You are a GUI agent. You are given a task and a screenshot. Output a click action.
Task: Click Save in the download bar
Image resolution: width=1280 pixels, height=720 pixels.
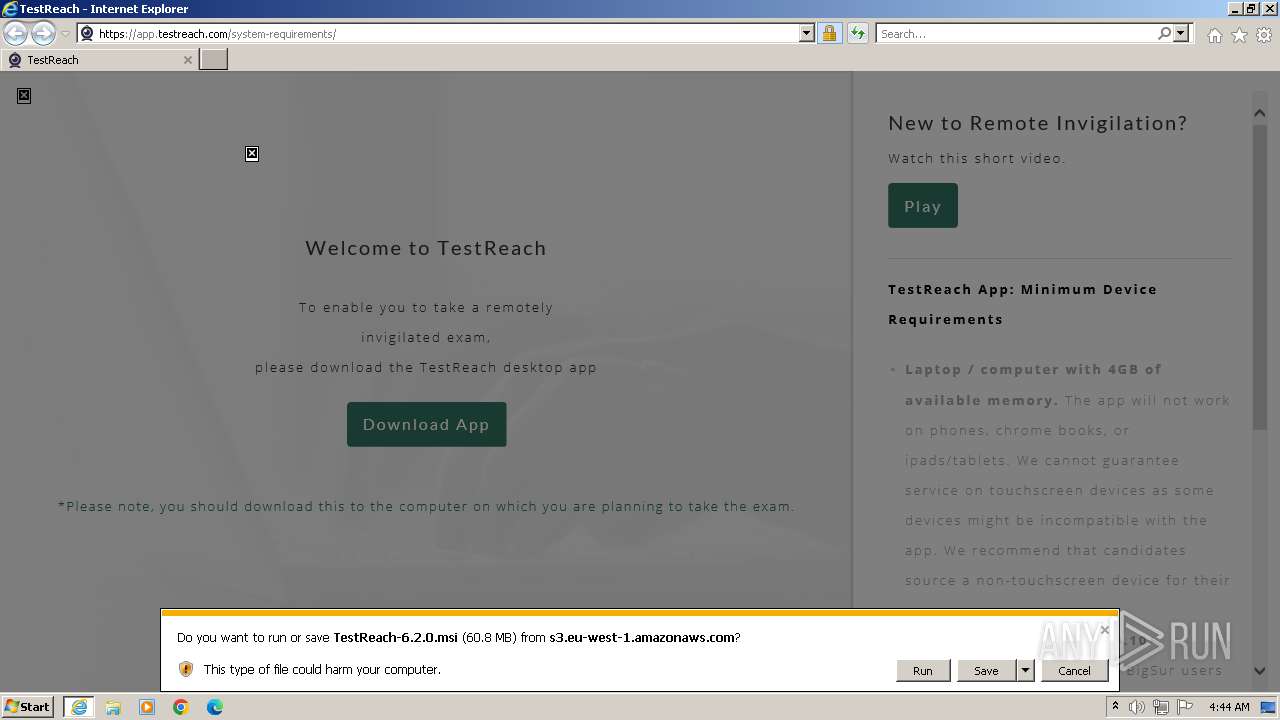click(x=986, y=671)
